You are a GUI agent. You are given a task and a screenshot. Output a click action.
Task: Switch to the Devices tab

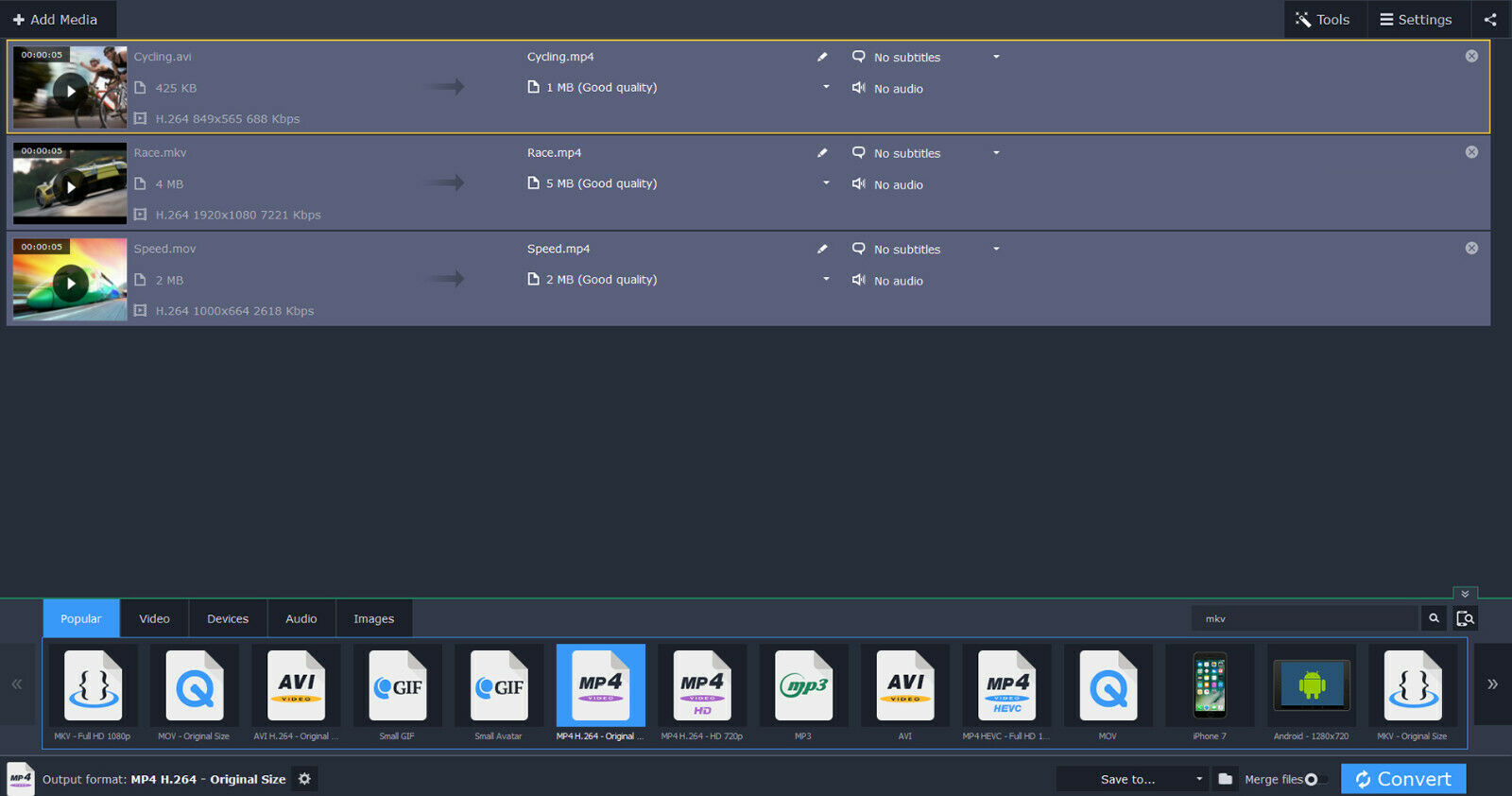[228, 618]
